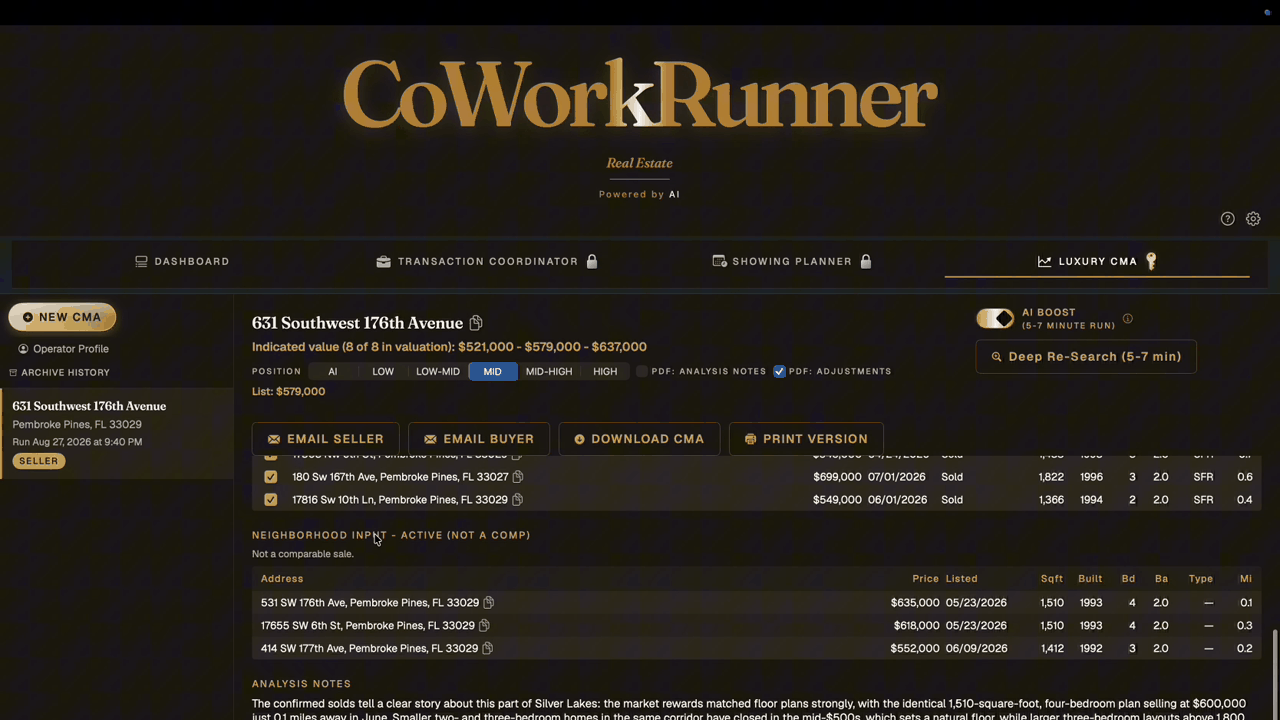Click Email Buyer button
The image size is (1280, 720).
click(x=479, y=439)
